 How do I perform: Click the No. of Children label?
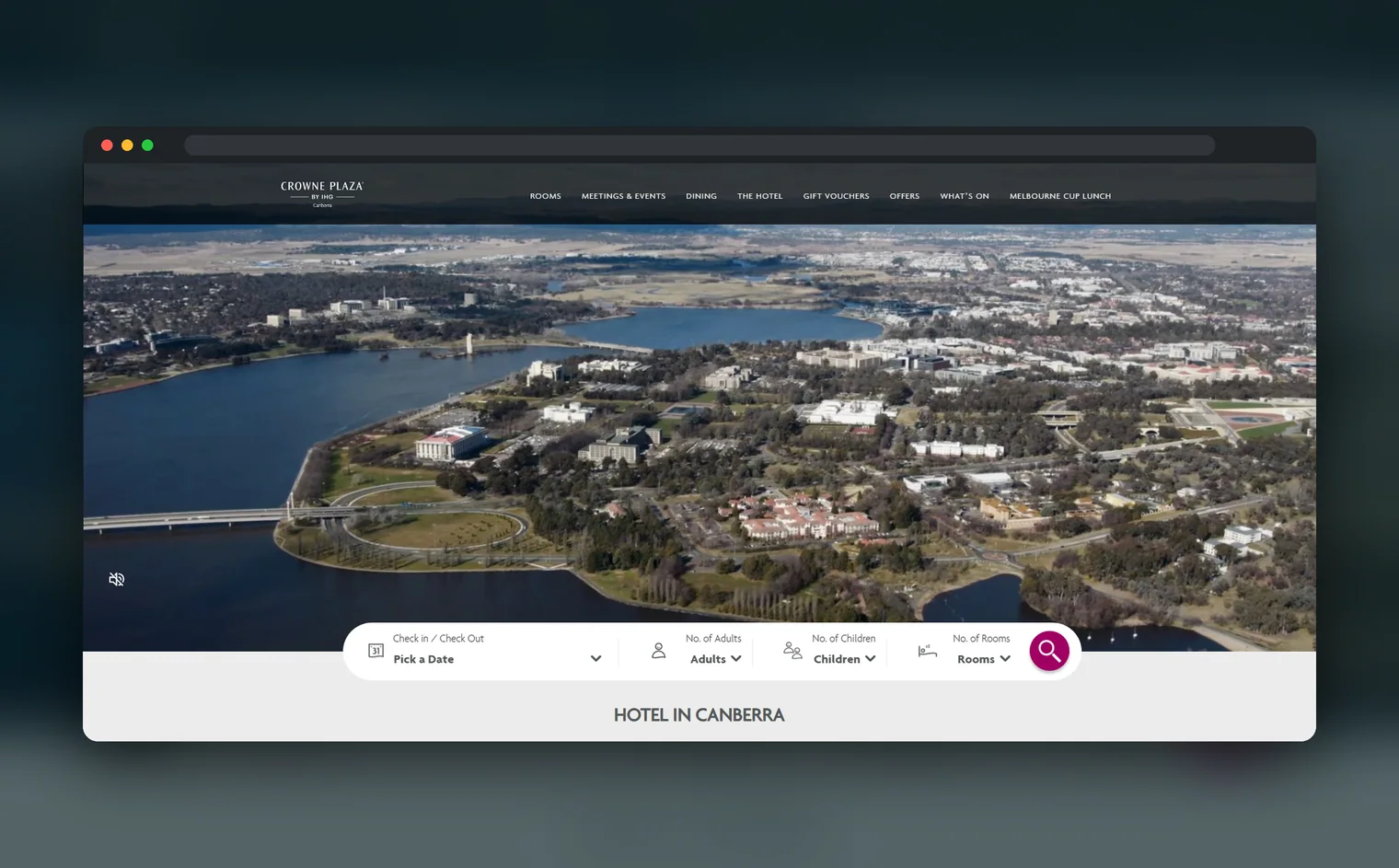point(844,638)
